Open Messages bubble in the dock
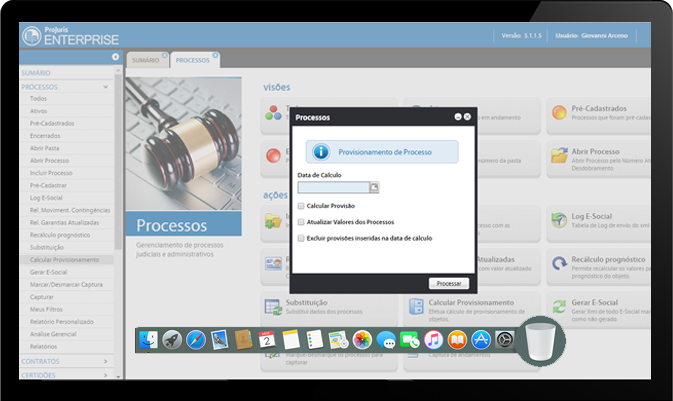 coord(386,340)
